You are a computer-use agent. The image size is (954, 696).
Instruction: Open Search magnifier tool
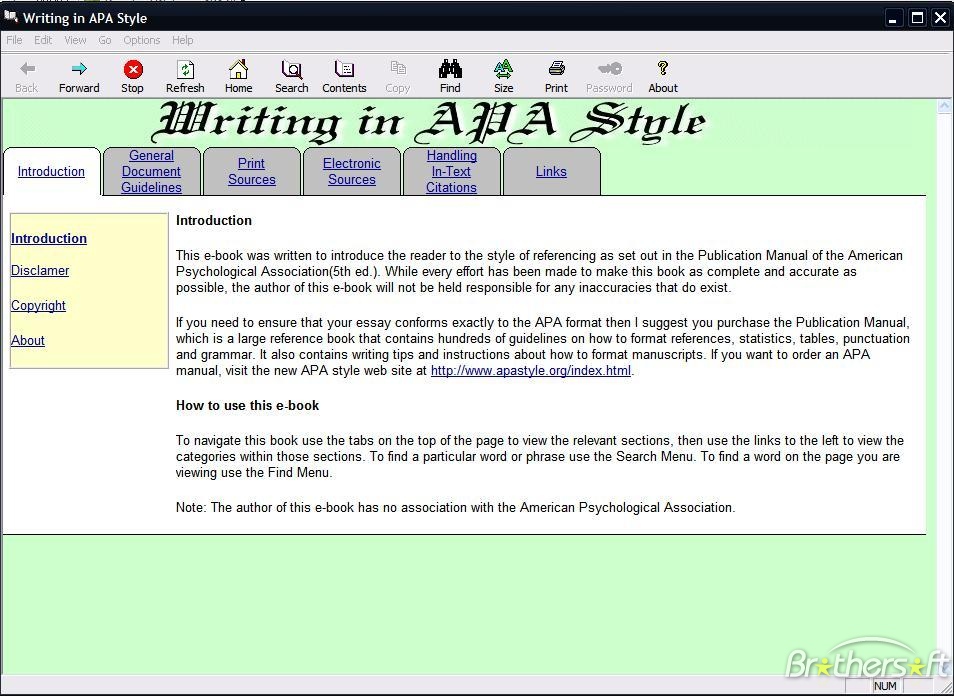pos(291,69)
